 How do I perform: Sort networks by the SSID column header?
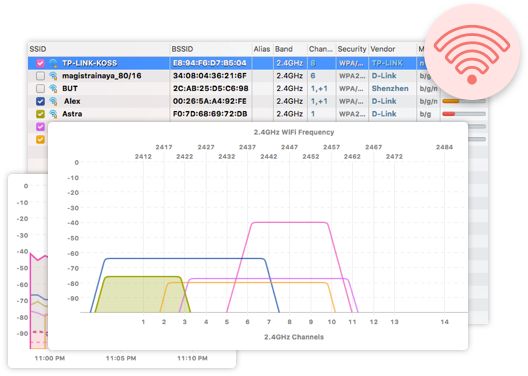pos(38,49)
